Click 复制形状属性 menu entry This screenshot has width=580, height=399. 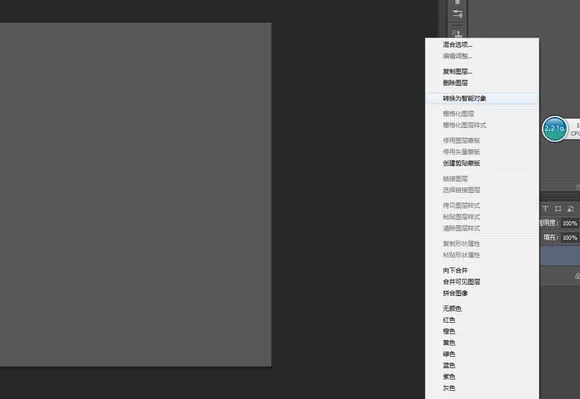point(461,244)
